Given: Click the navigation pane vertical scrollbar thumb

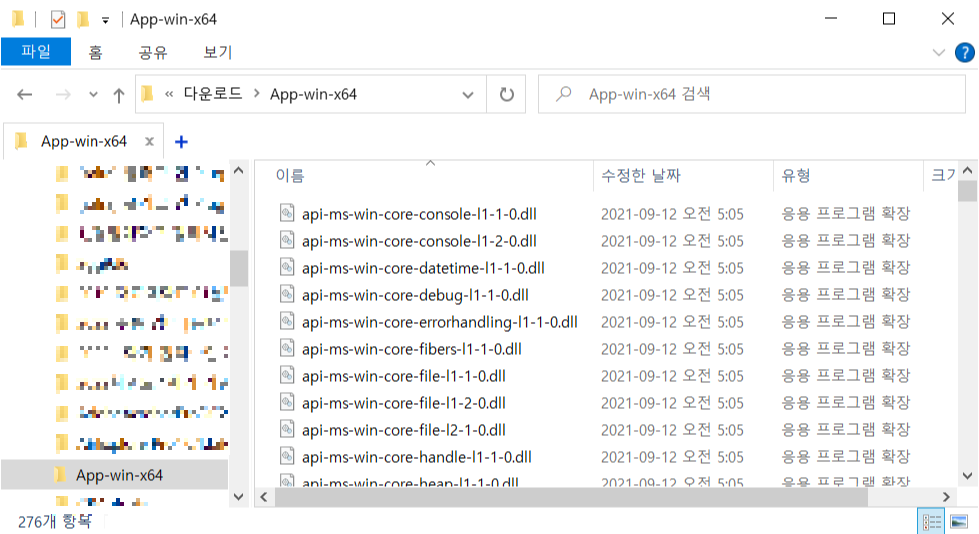Looking at the screenshot, I should pos(239,268).
